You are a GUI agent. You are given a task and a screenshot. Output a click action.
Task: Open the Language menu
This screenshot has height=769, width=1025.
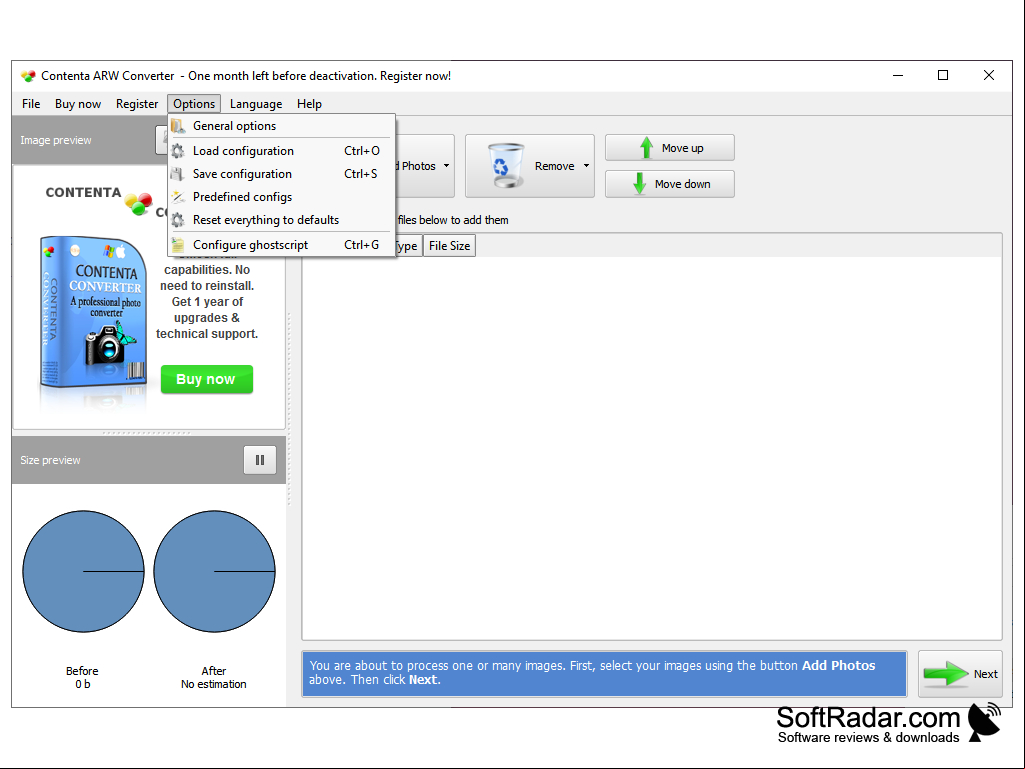pyautogui.click(x=256, y=104)
